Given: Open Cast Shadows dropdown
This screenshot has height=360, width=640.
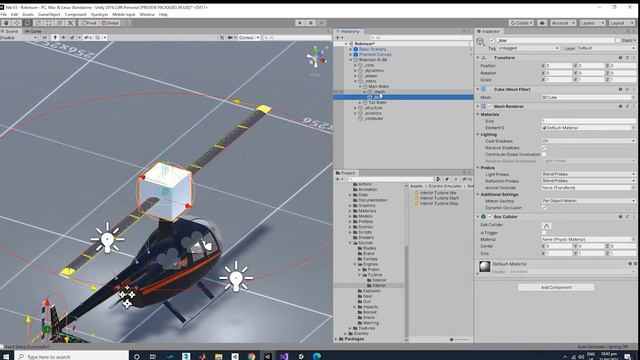Looking at the screenshot, I should (589, 141).
